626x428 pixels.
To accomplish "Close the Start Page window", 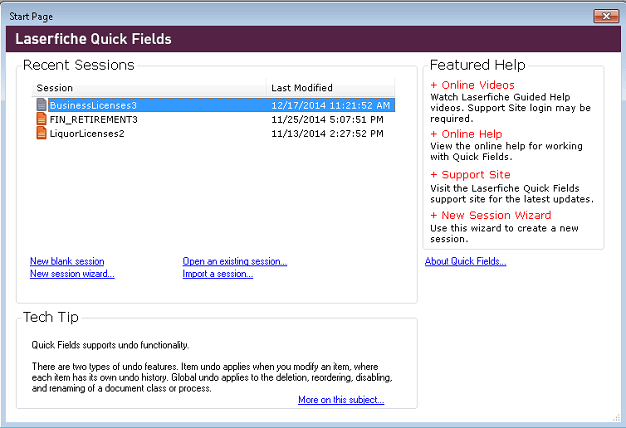I will pyautogui.click(x=606, y=16).
